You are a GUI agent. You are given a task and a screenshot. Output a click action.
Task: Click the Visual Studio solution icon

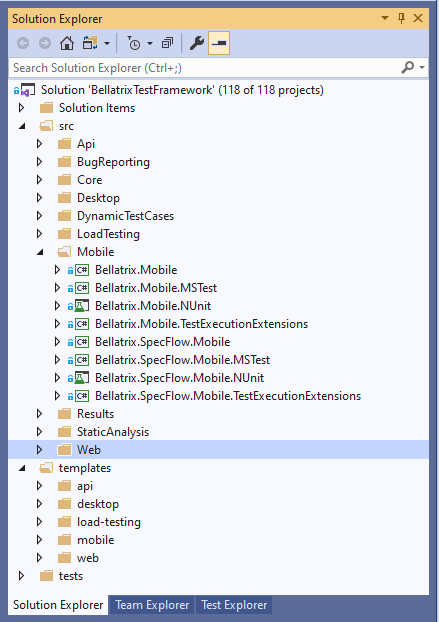pyautogui.click(x=27, y=90)
